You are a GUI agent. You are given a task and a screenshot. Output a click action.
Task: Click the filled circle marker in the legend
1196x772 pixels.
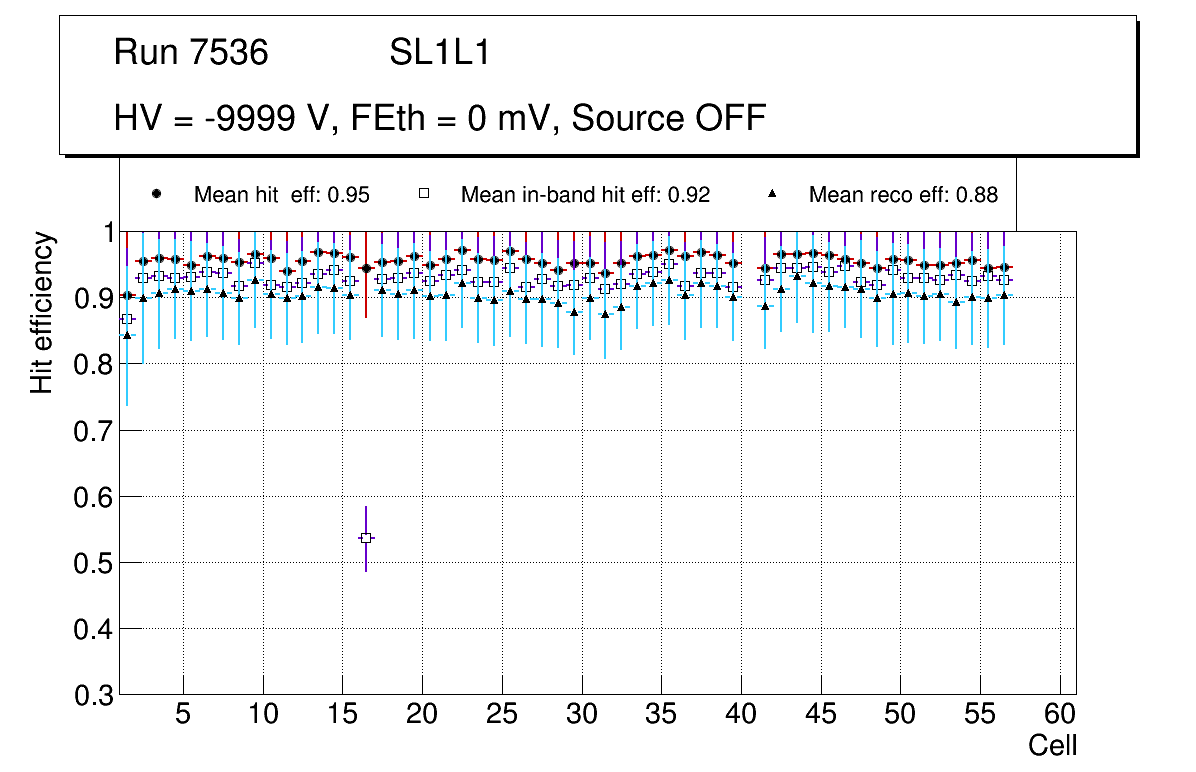(156, 195)
